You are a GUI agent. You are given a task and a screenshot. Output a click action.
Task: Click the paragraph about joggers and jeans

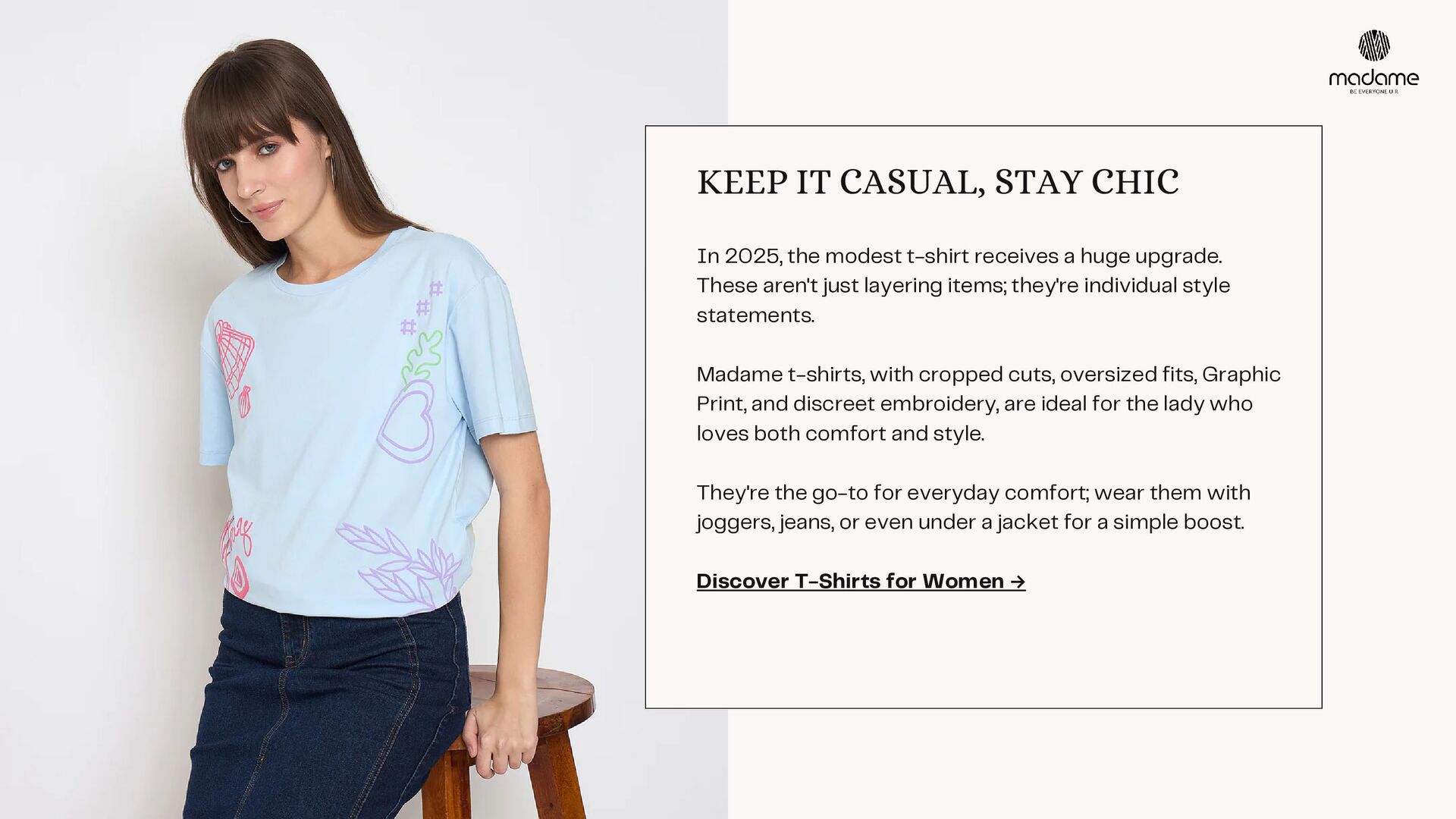[x=973, y=507]
